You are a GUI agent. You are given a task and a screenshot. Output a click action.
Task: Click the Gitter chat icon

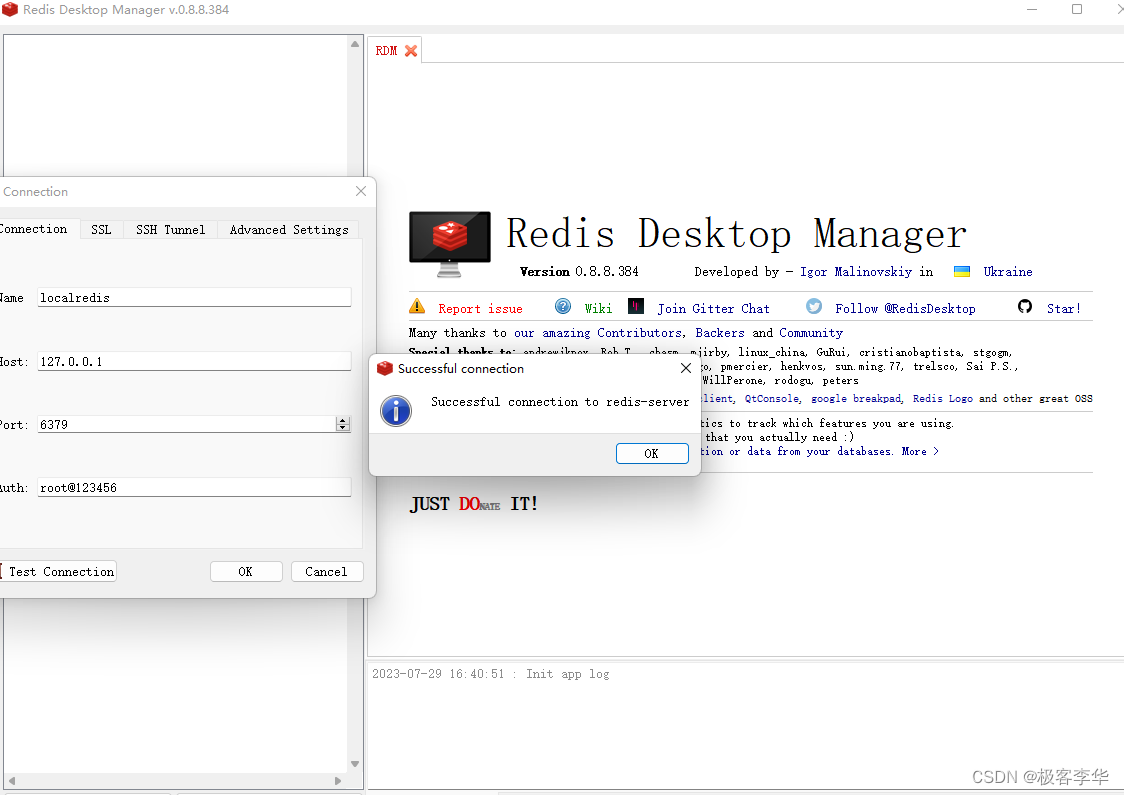coord(636,306)
